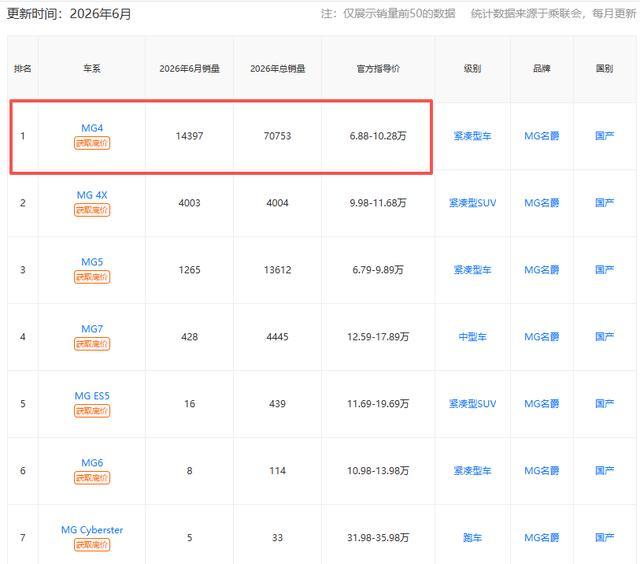Select MG6 price 10.98-13.98万
This screenshot has width=640, height=564.
coord(378,471)
